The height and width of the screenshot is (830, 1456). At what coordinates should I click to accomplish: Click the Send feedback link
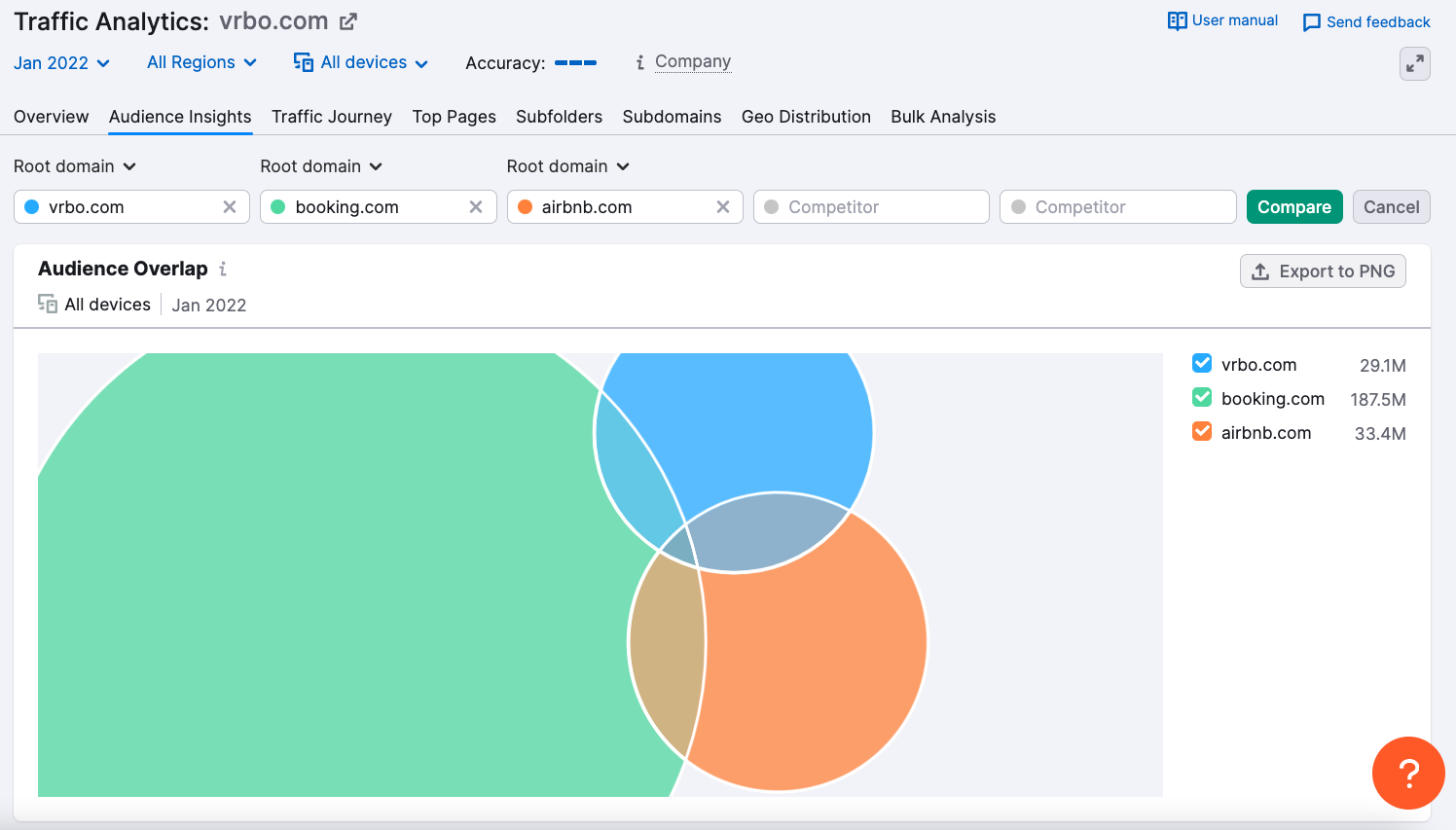coord(1366,22)
